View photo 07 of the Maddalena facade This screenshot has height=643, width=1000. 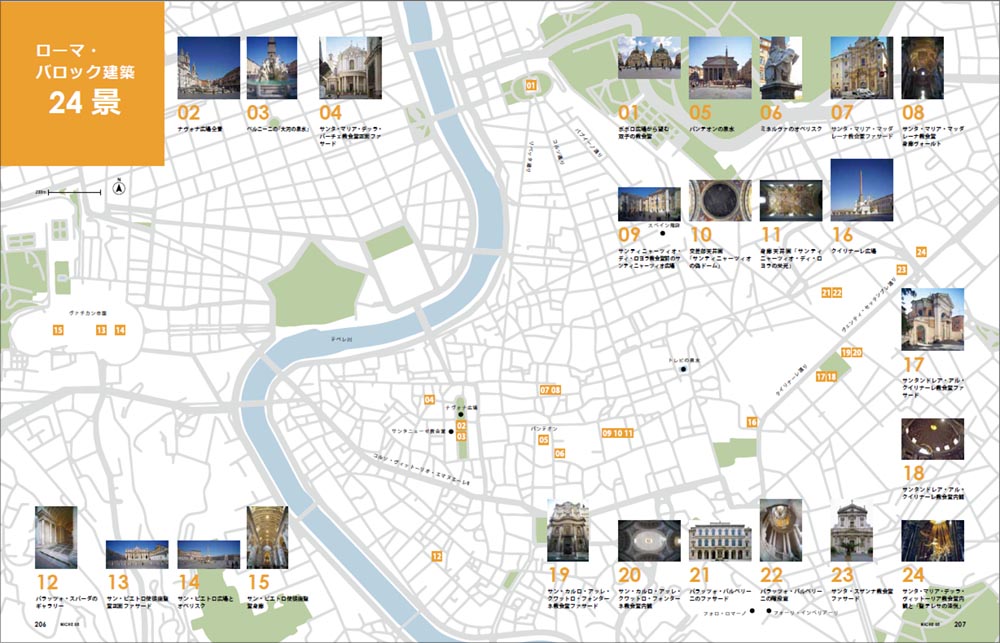click(862, 68)
